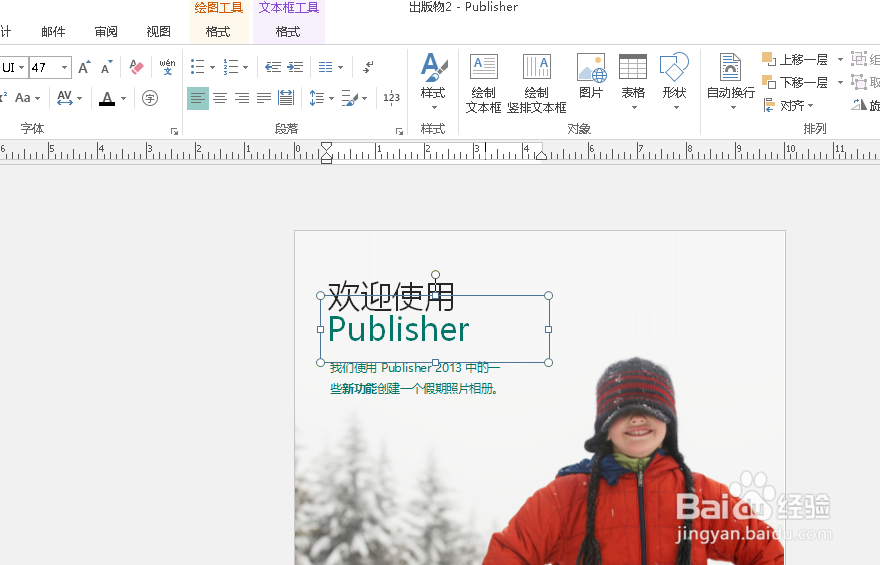Clear all formatting with eraser icon
This screenshot has height=565, width=880.
136,67
